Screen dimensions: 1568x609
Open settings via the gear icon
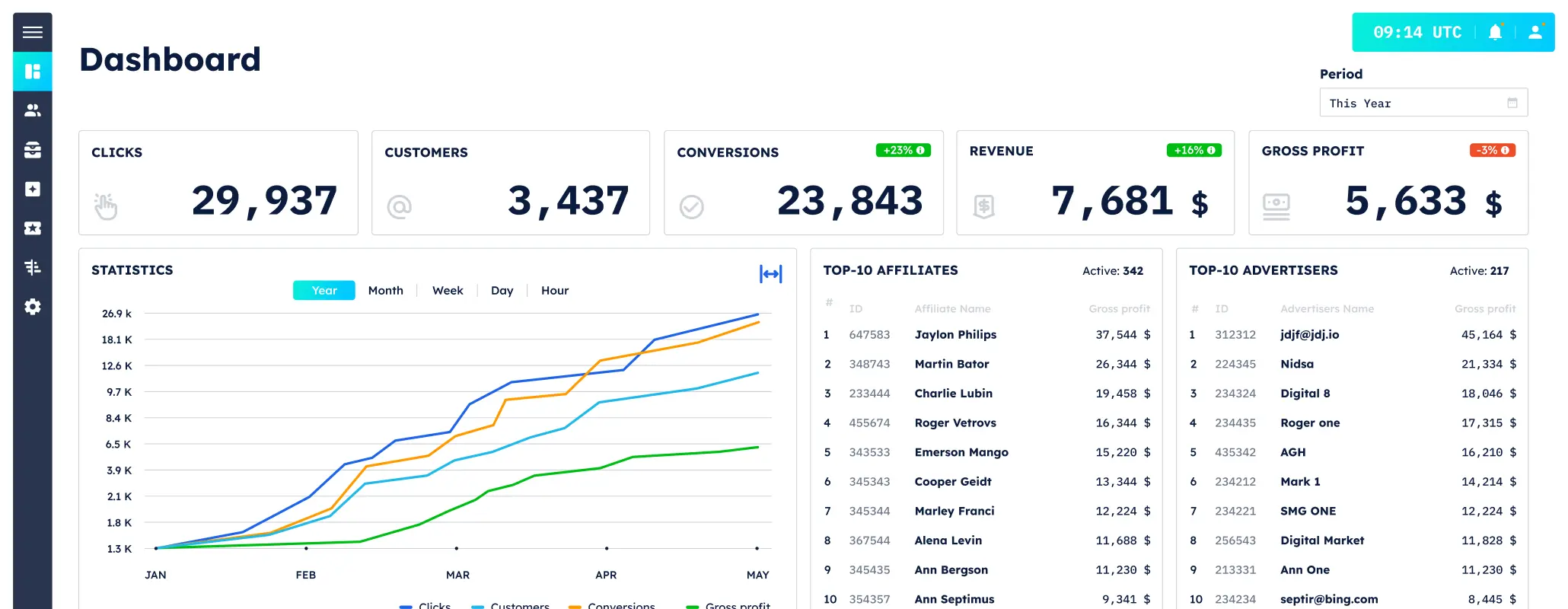pos(32,307)
